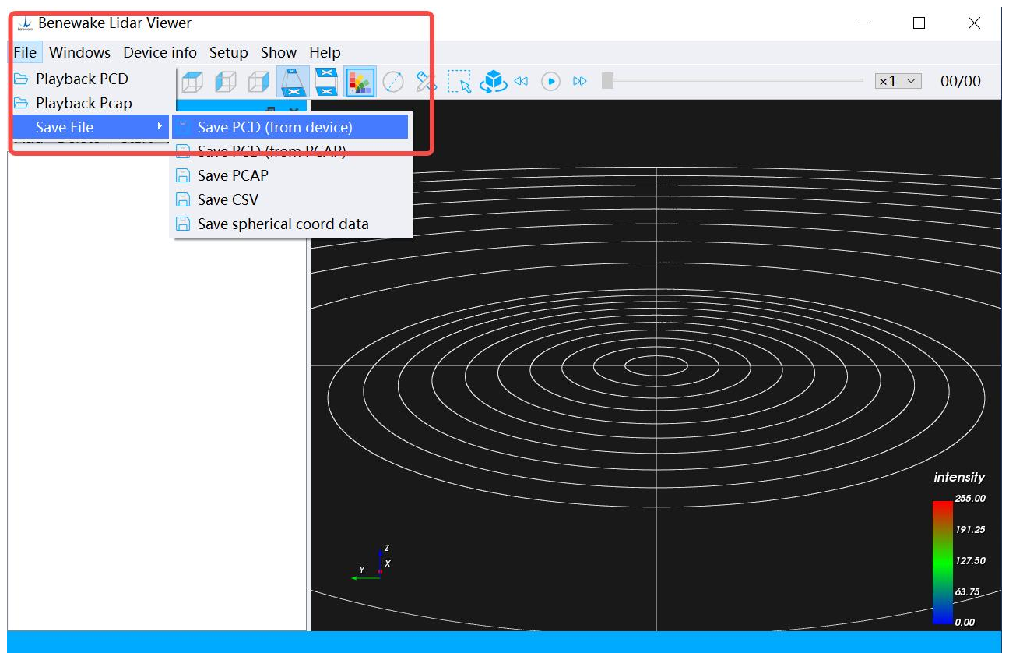
Task: Click the playback progress slider handle
Action: coord(607,81)
